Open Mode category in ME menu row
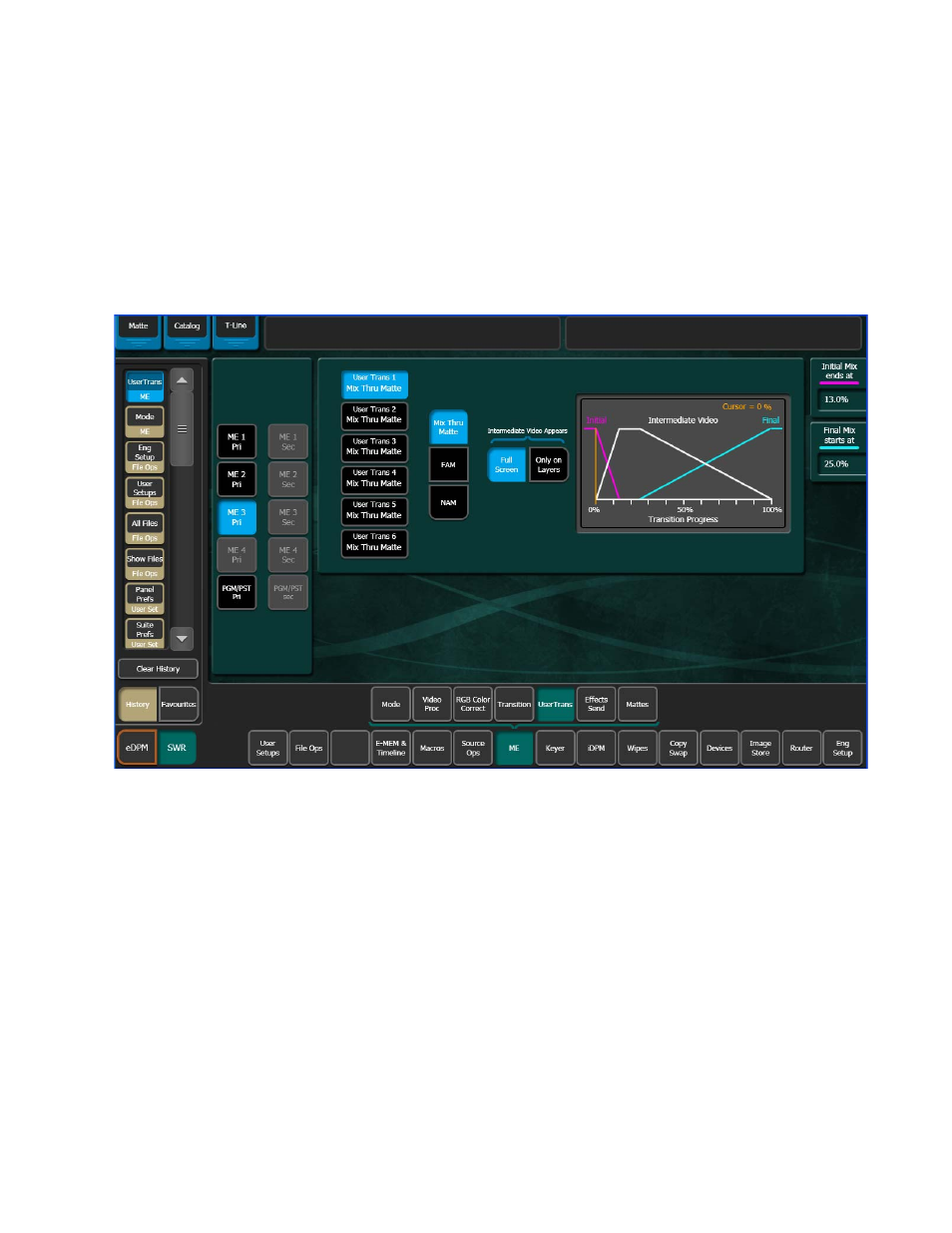952x1233 pixels. point(391,705)
